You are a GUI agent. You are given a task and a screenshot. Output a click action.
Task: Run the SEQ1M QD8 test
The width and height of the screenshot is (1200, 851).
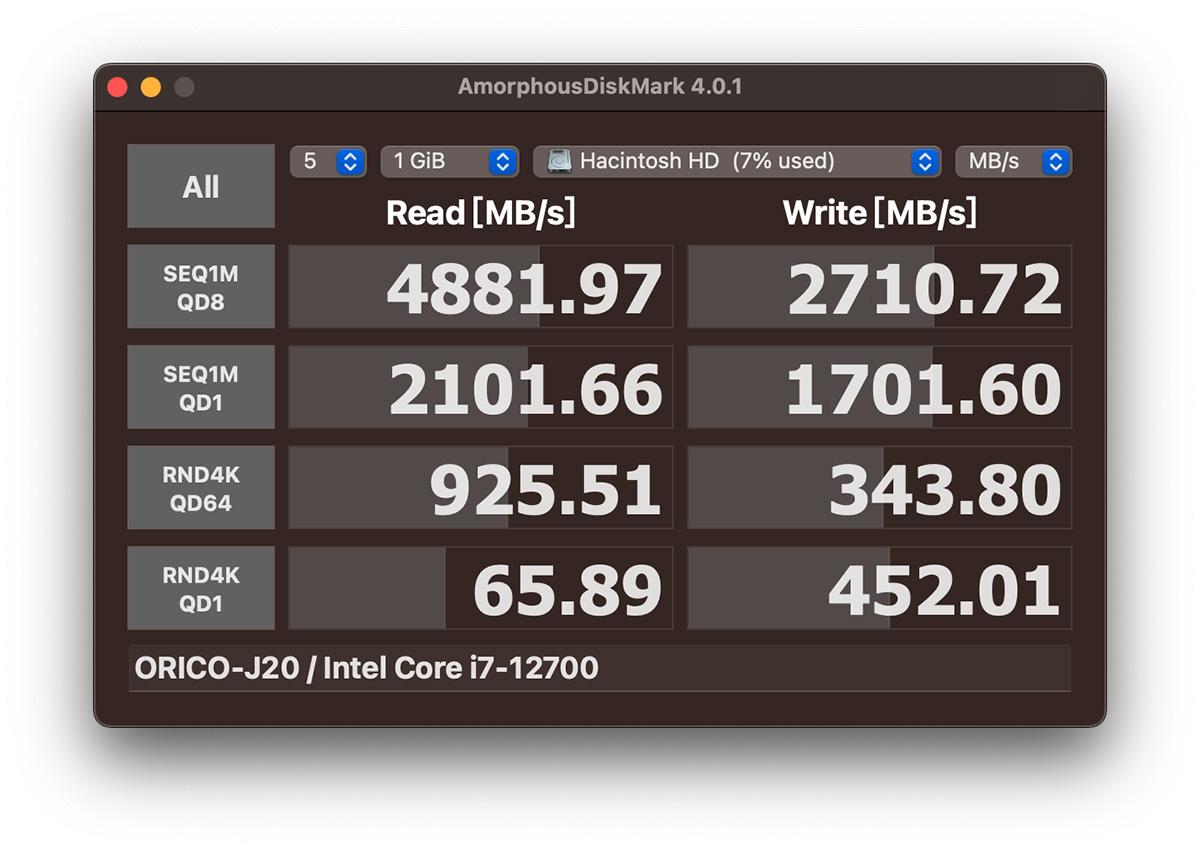(201, 287)
